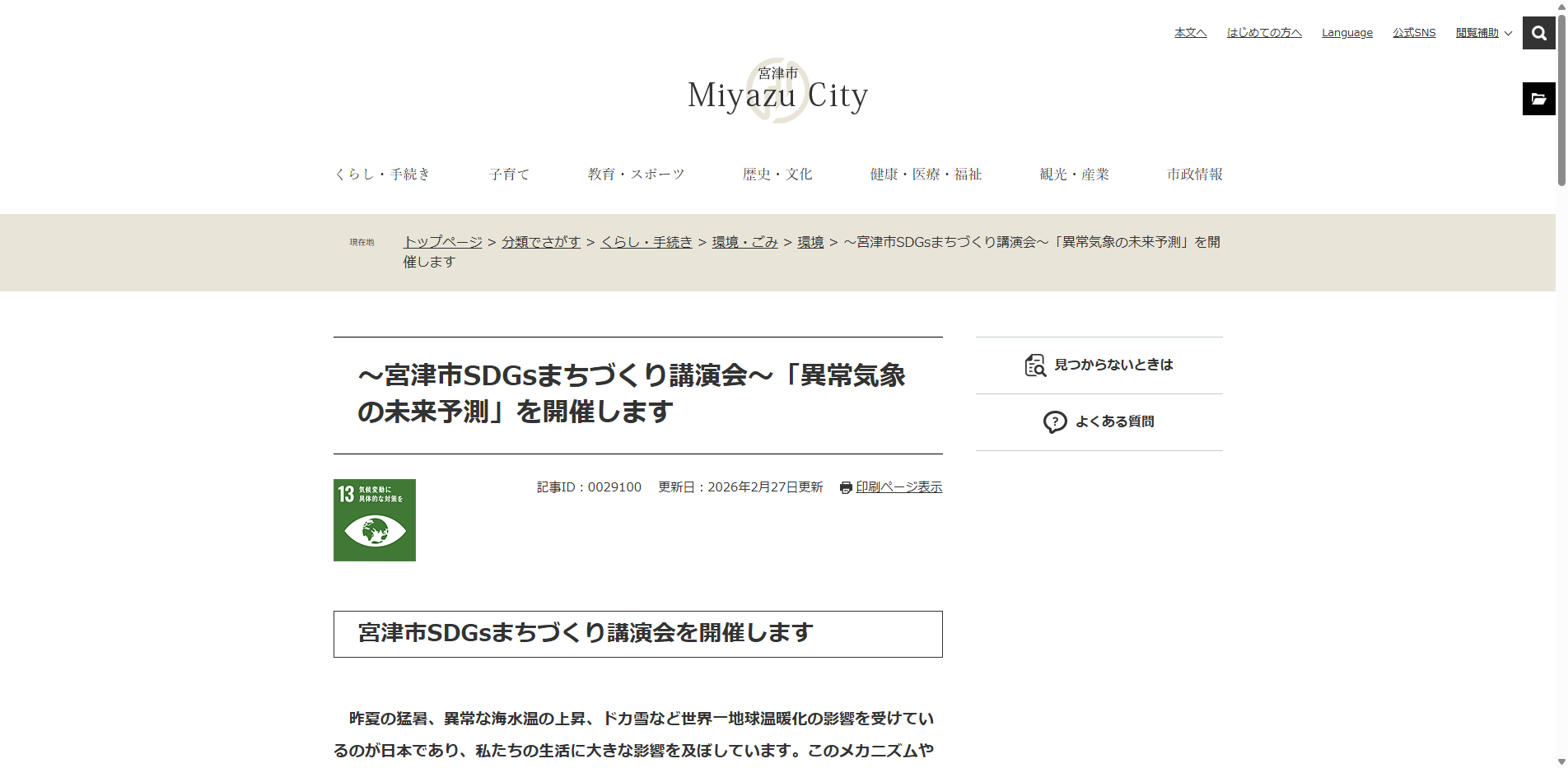This screenshot has height=768, width=1568.
Task: Open the search magnifier button
Action: 1538,33
